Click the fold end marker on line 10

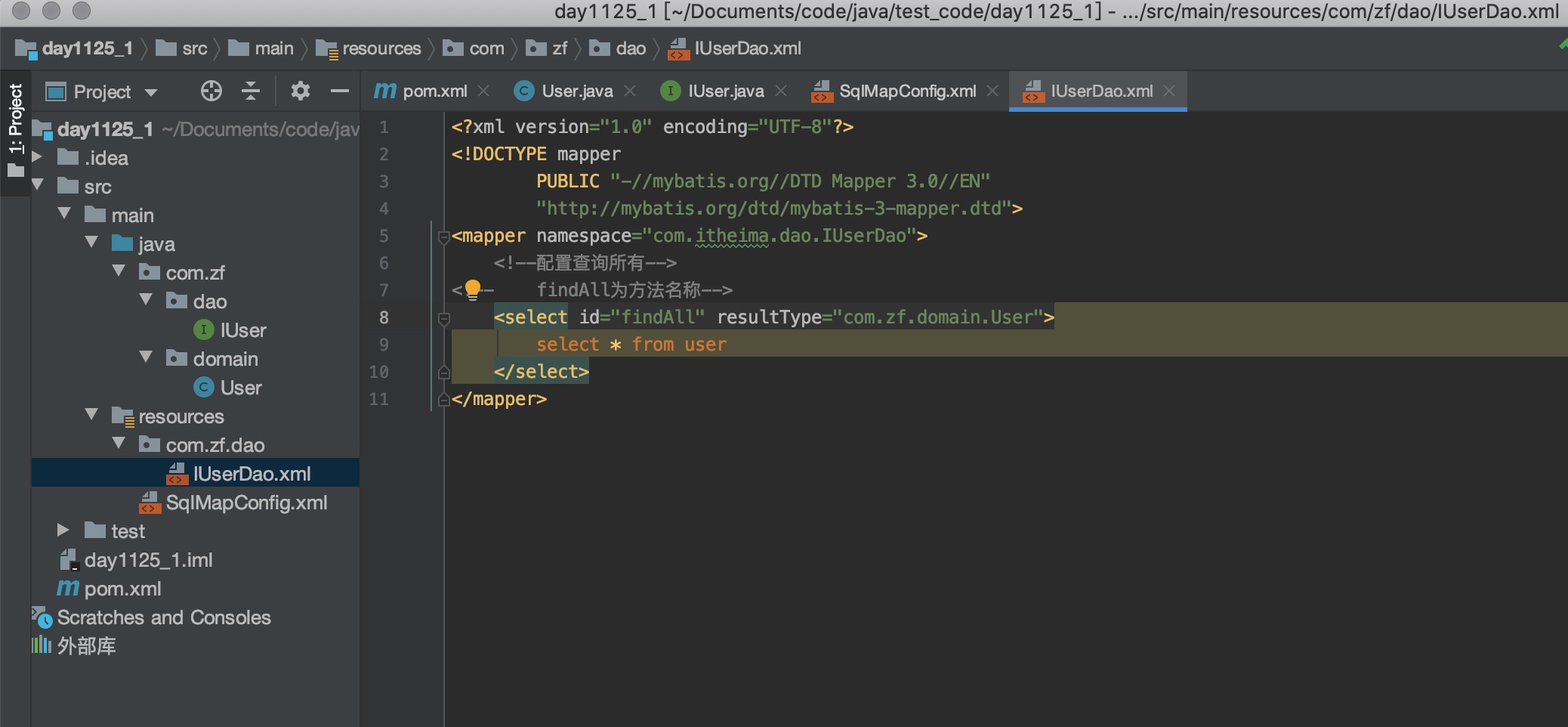444,372
